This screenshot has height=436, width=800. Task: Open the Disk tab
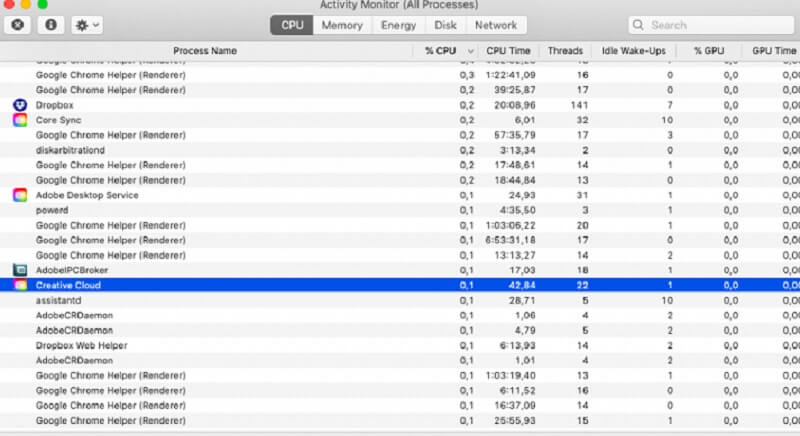(x=445, y=25)
